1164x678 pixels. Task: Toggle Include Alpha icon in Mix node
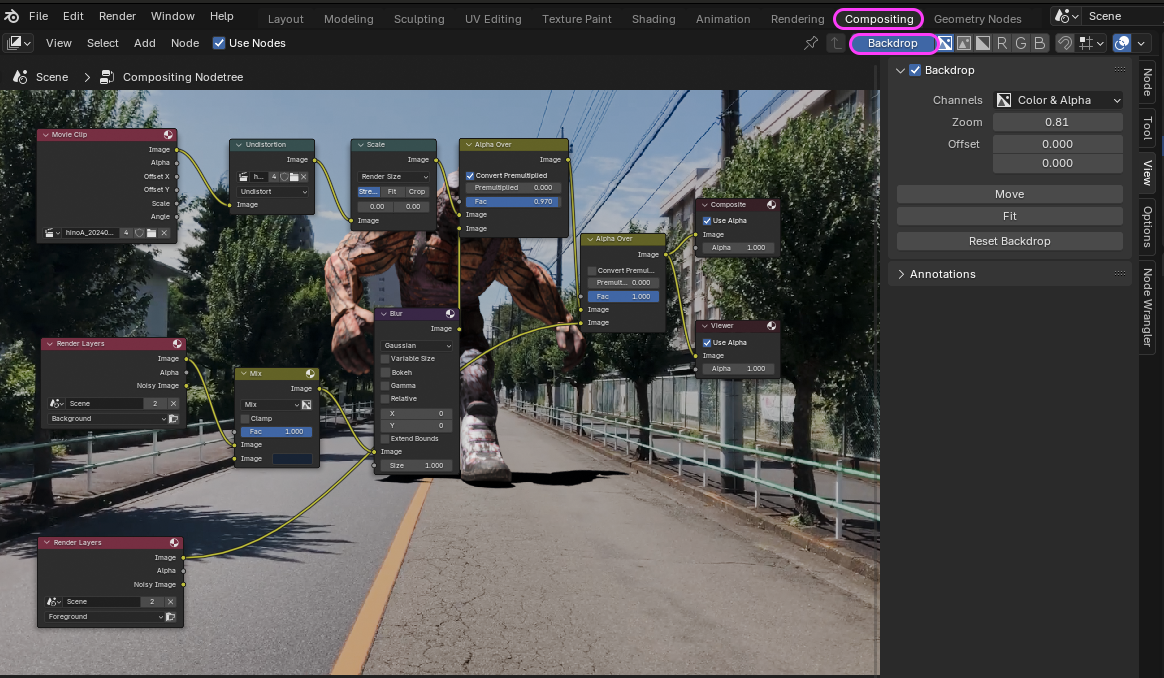(x=306, y=405)
